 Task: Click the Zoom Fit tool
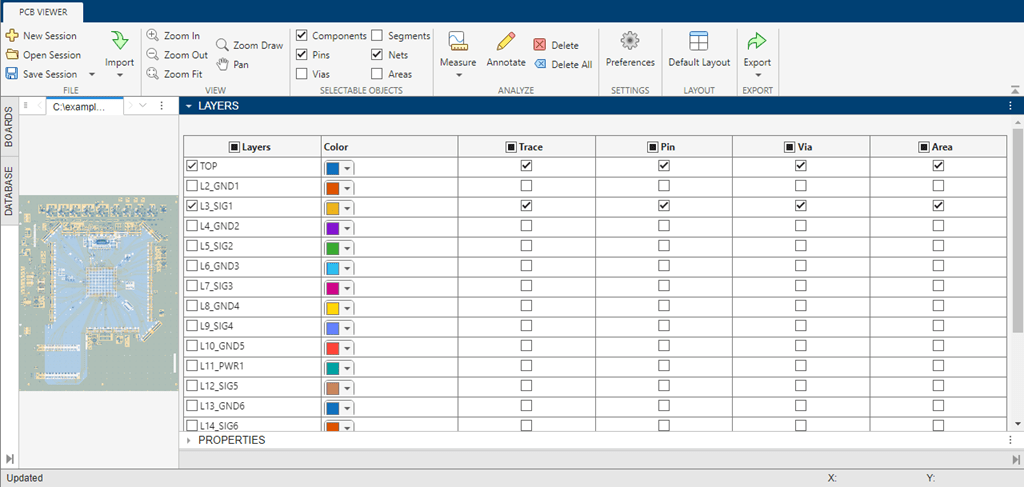tap(153, 74)
